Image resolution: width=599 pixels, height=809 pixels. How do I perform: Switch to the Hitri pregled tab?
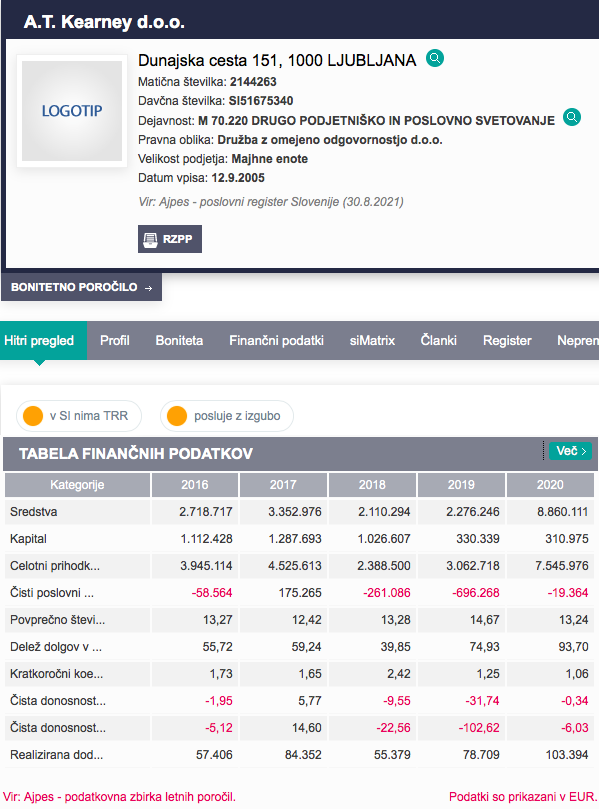point(43,341)
